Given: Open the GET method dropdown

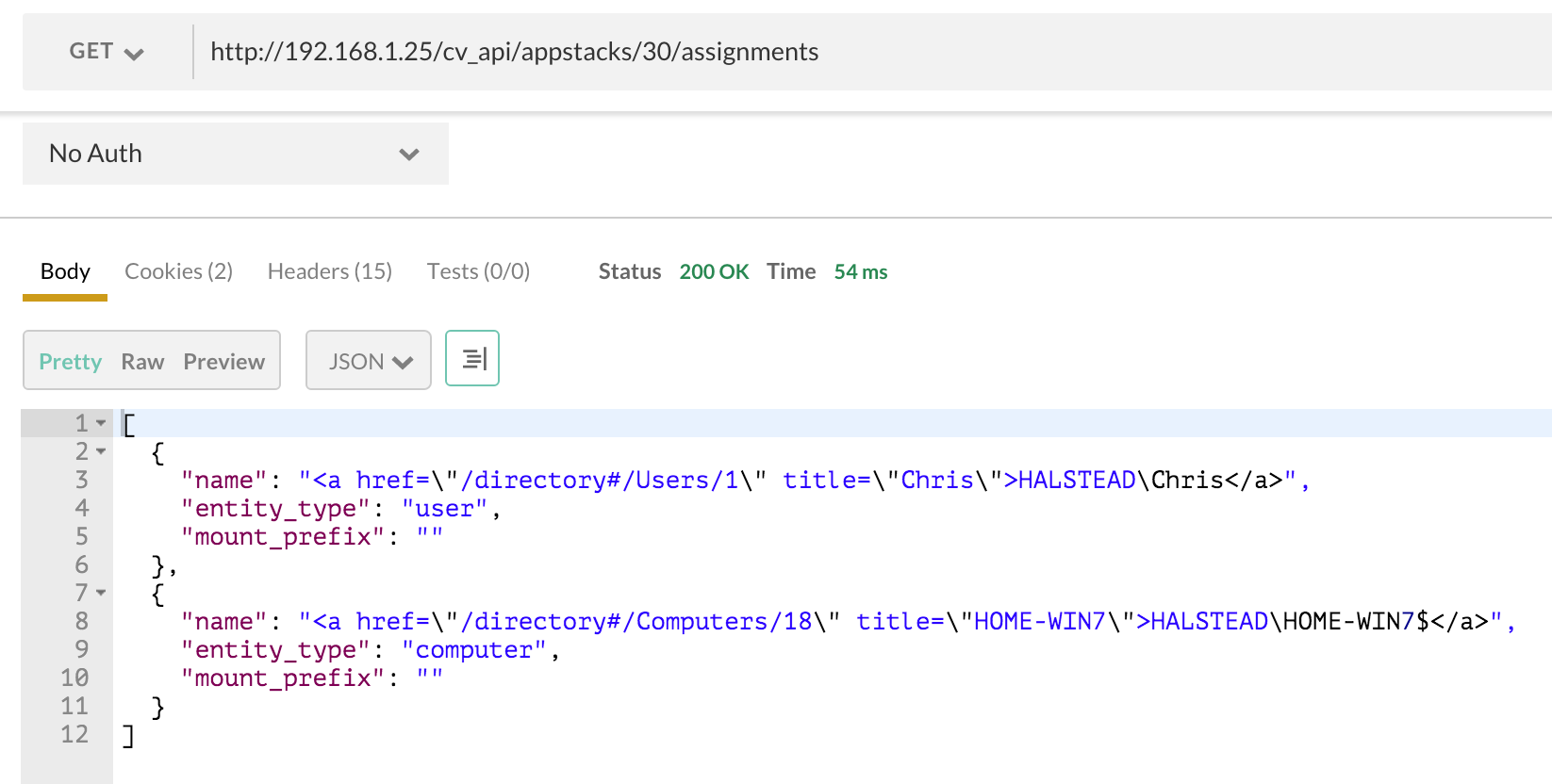Looking at the screenshot, I should pos(106,52).
